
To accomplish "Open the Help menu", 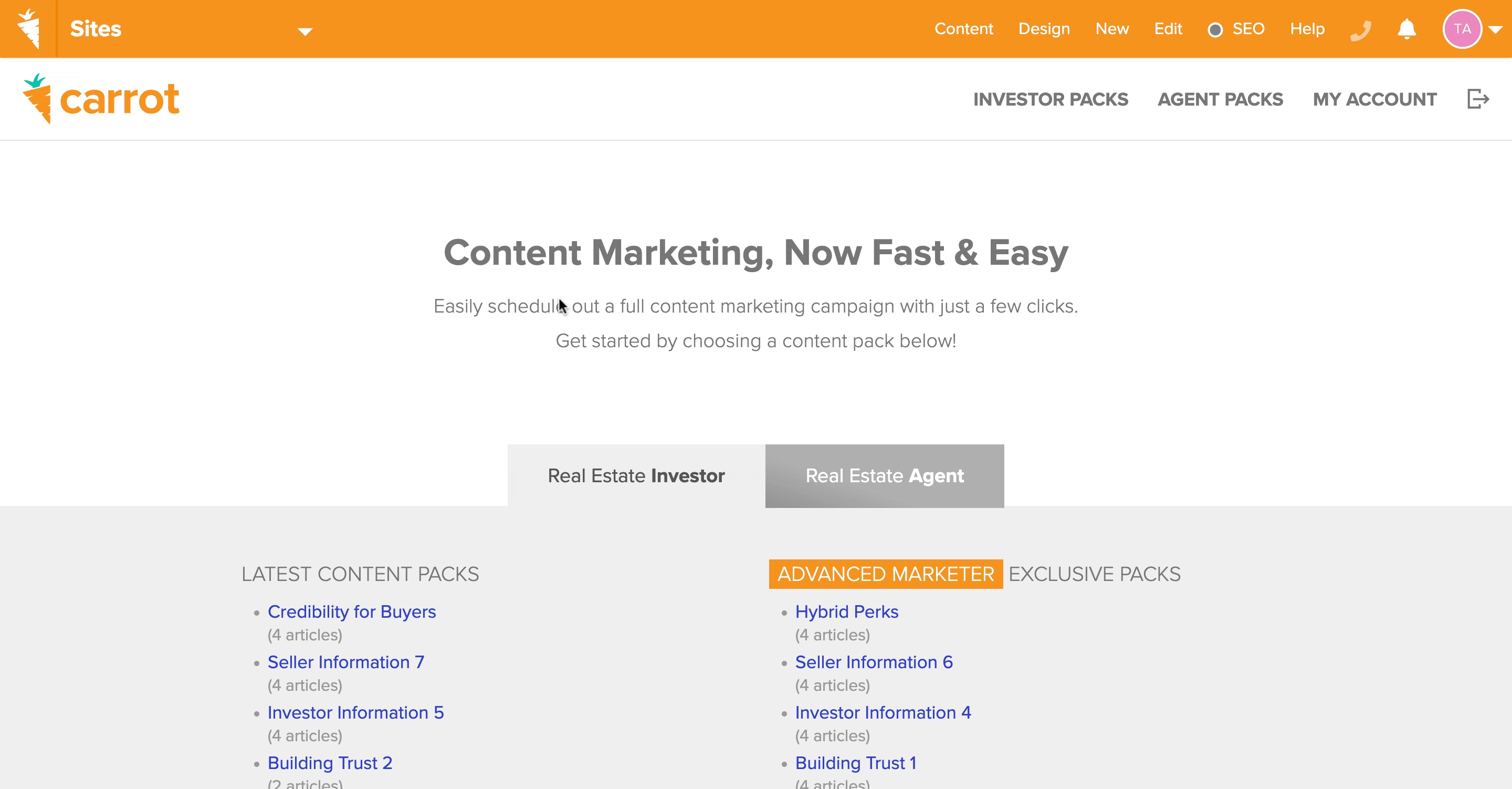I will pyautogui.click(x=1307, y=29).
